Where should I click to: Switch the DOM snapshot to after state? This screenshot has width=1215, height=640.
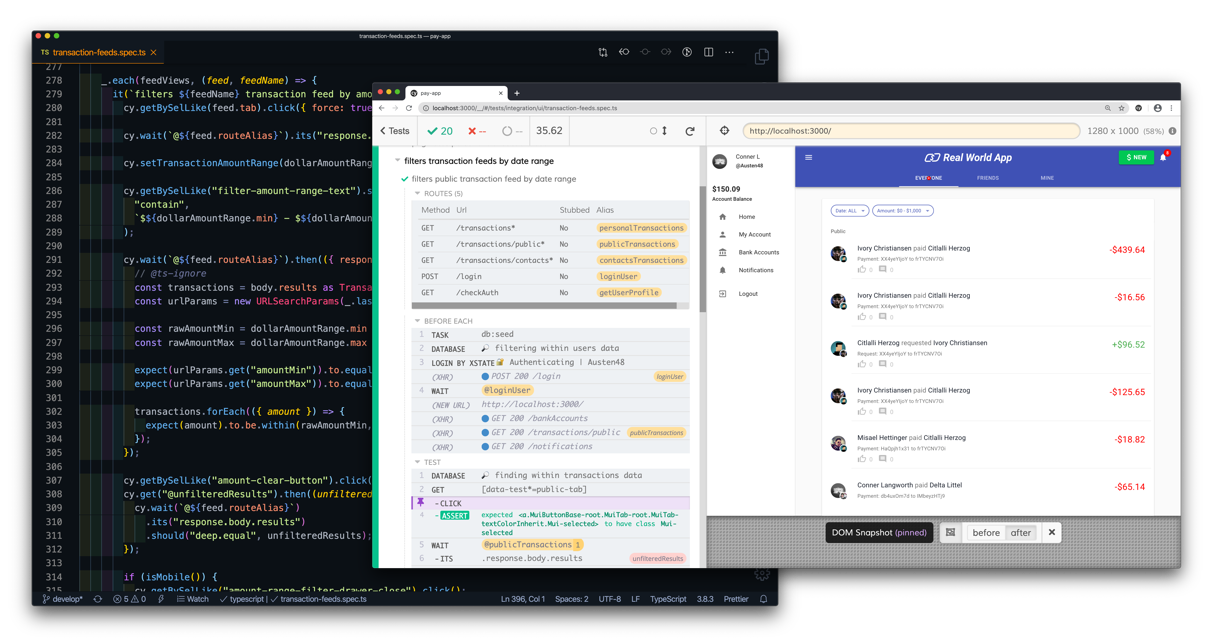click(1021, 532)
